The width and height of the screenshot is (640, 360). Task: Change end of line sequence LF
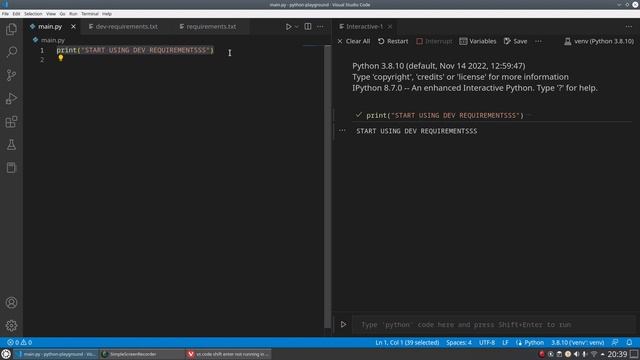(505, 342)
